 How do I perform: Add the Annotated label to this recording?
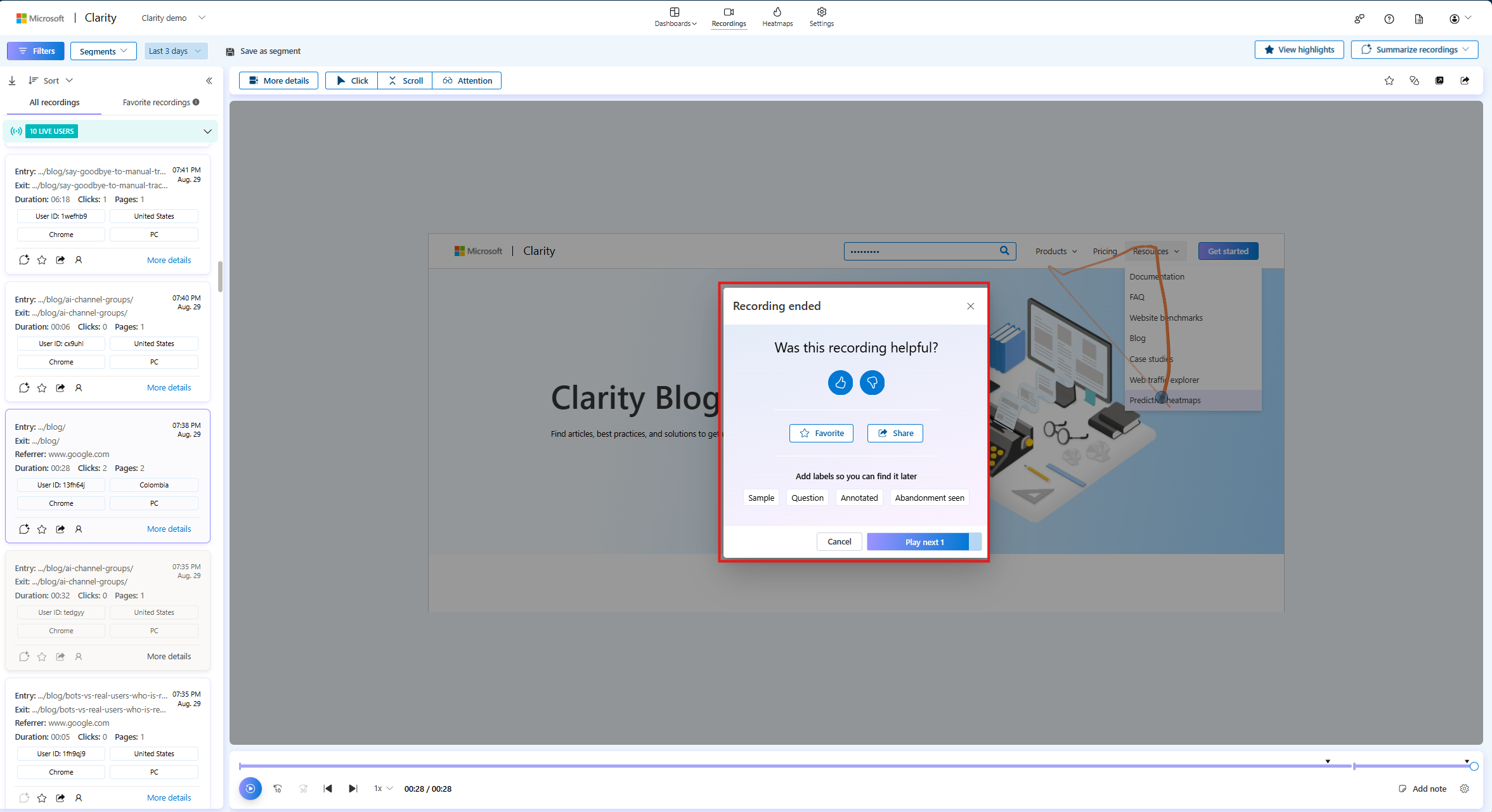(859, 498)
